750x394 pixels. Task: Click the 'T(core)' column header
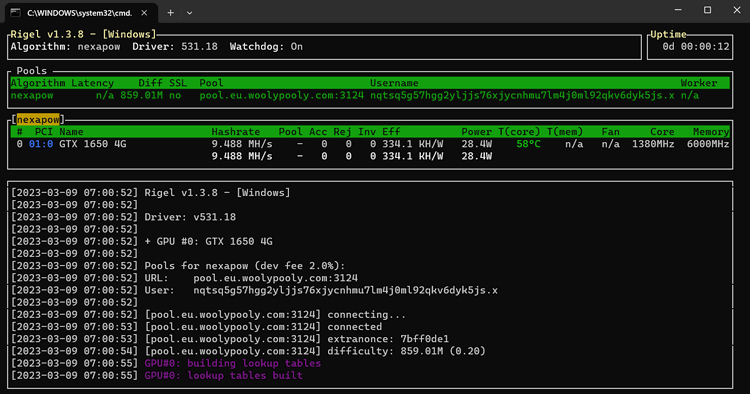pyautogui.click(x=519, y=132)
